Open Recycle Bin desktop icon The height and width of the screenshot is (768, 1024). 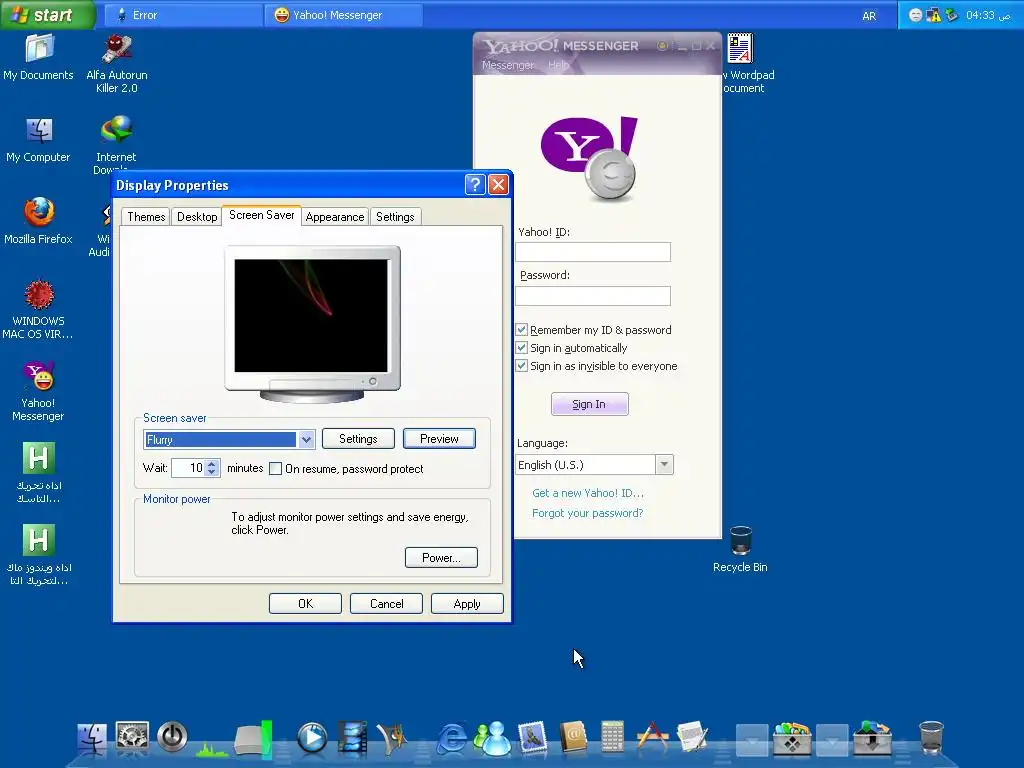pyautogui.click(x=740, y=549)
